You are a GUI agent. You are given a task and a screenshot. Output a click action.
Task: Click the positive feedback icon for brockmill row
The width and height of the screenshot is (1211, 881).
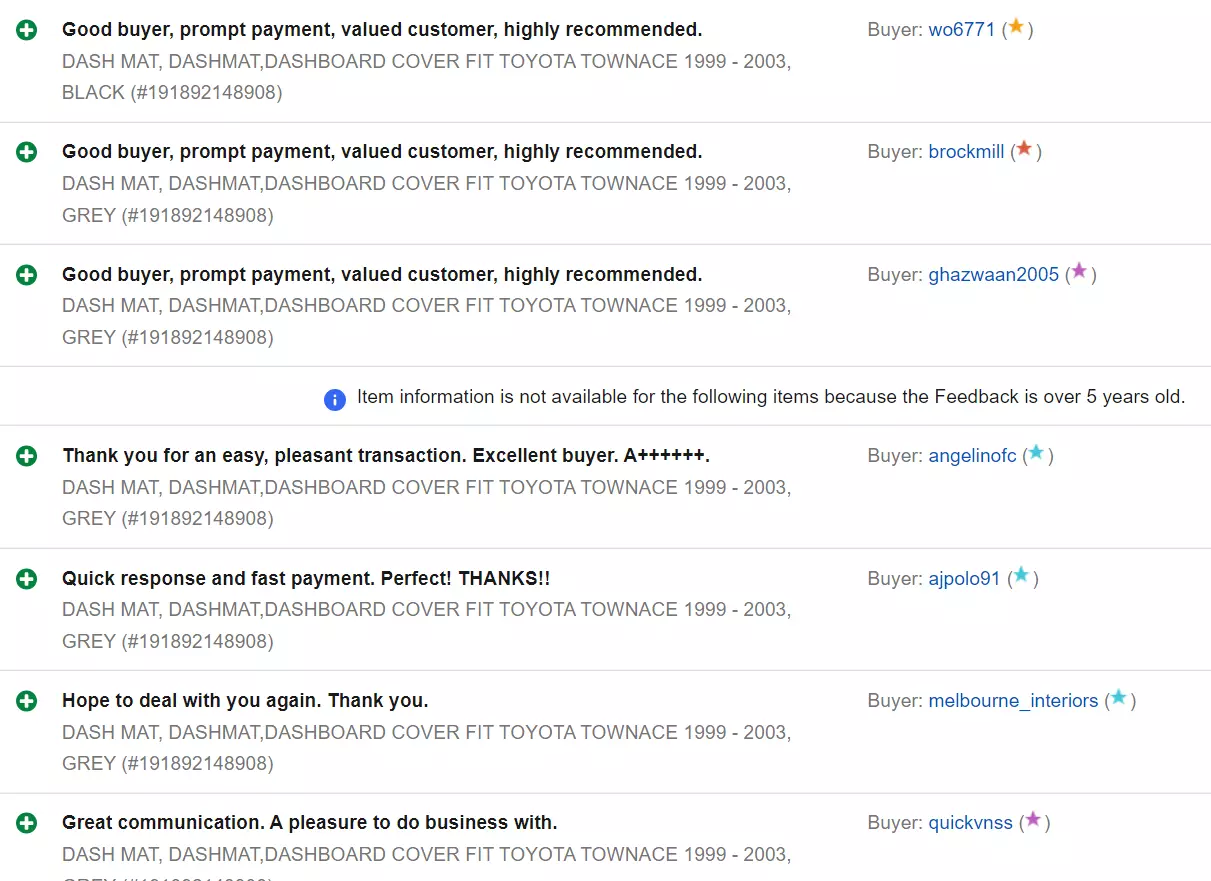coord(27,152)
